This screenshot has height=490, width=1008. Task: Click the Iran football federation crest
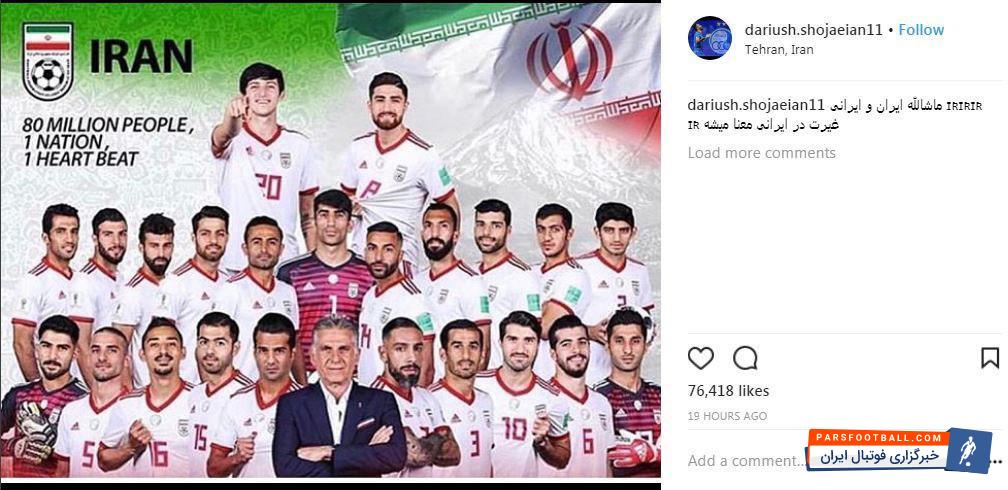(x=48, y=61)
